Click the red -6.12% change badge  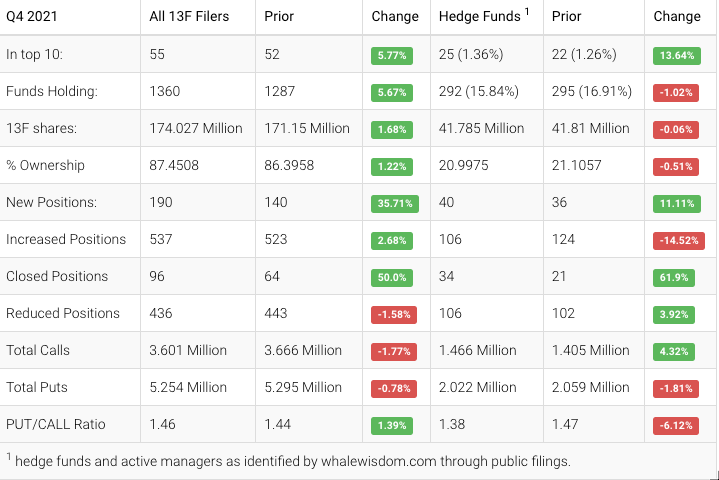tap(677, 425)
